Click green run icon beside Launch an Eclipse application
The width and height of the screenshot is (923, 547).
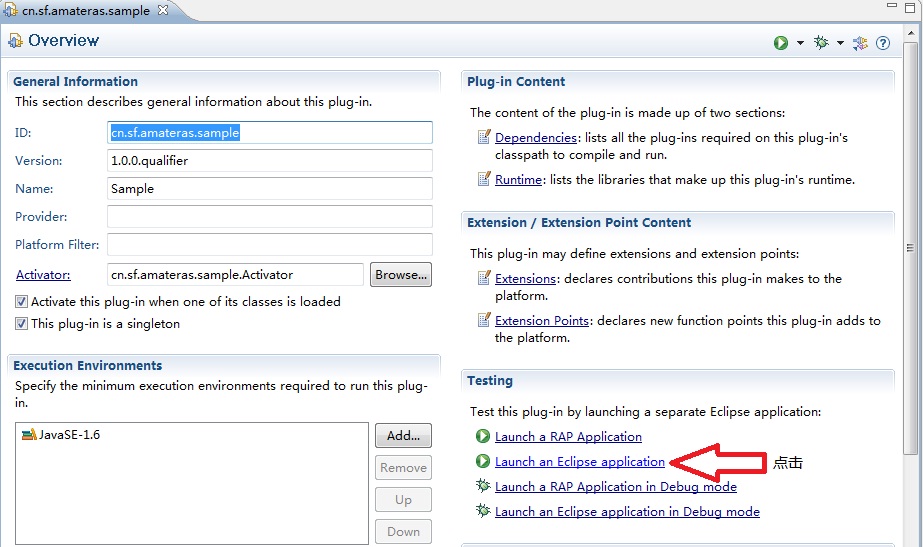(483, 461)
